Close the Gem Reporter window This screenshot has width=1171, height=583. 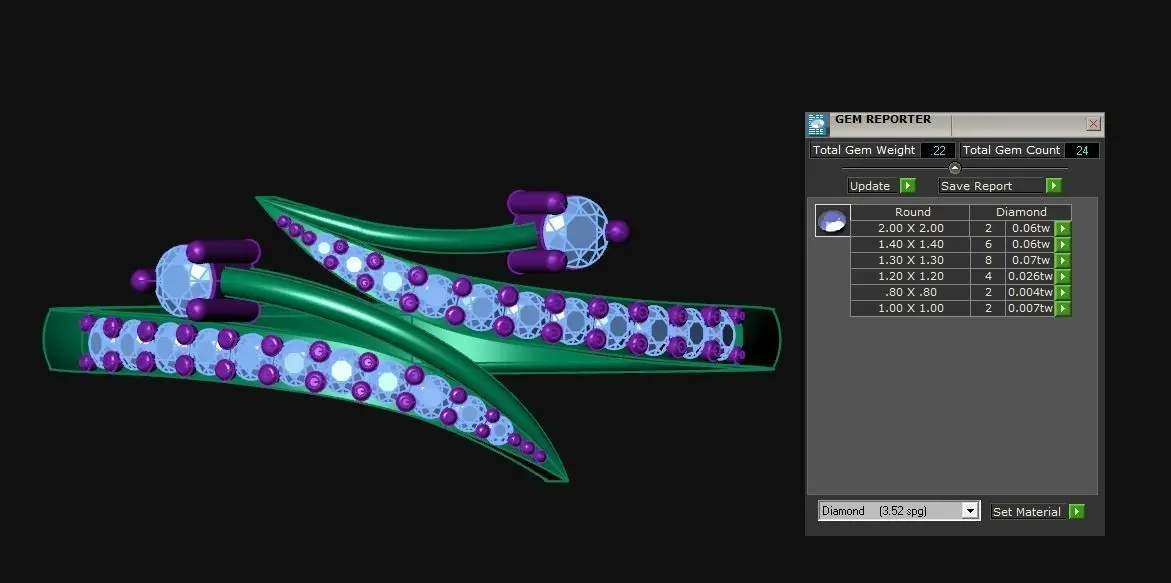1093,124
